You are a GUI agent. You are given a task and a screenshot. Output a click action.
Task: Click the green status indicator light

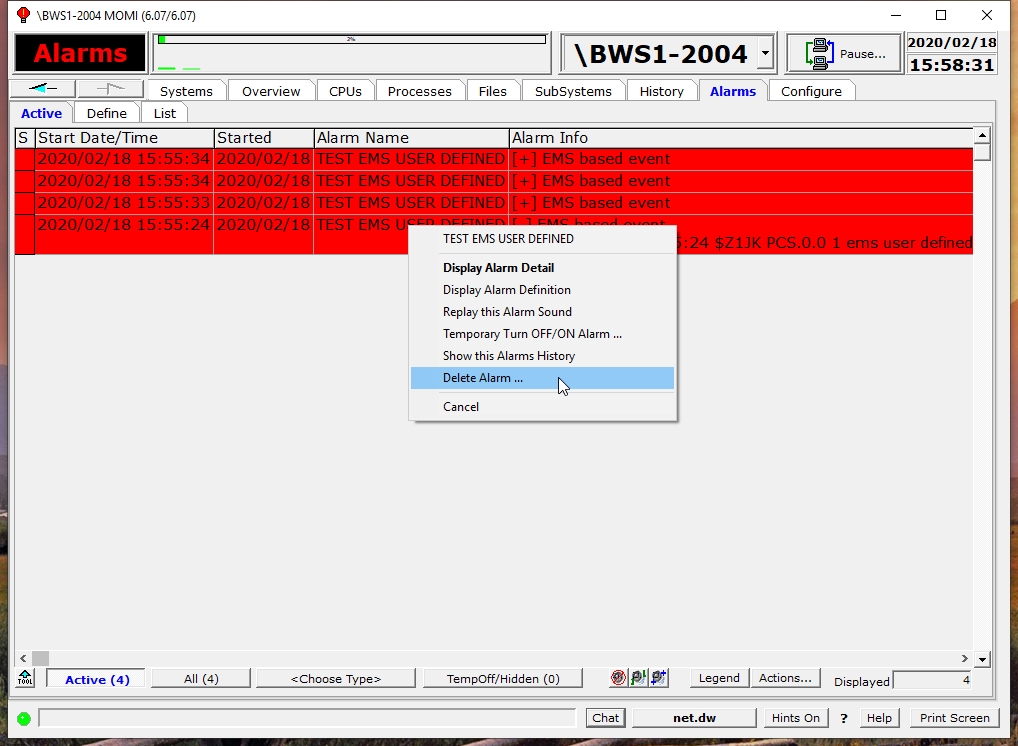23,718
